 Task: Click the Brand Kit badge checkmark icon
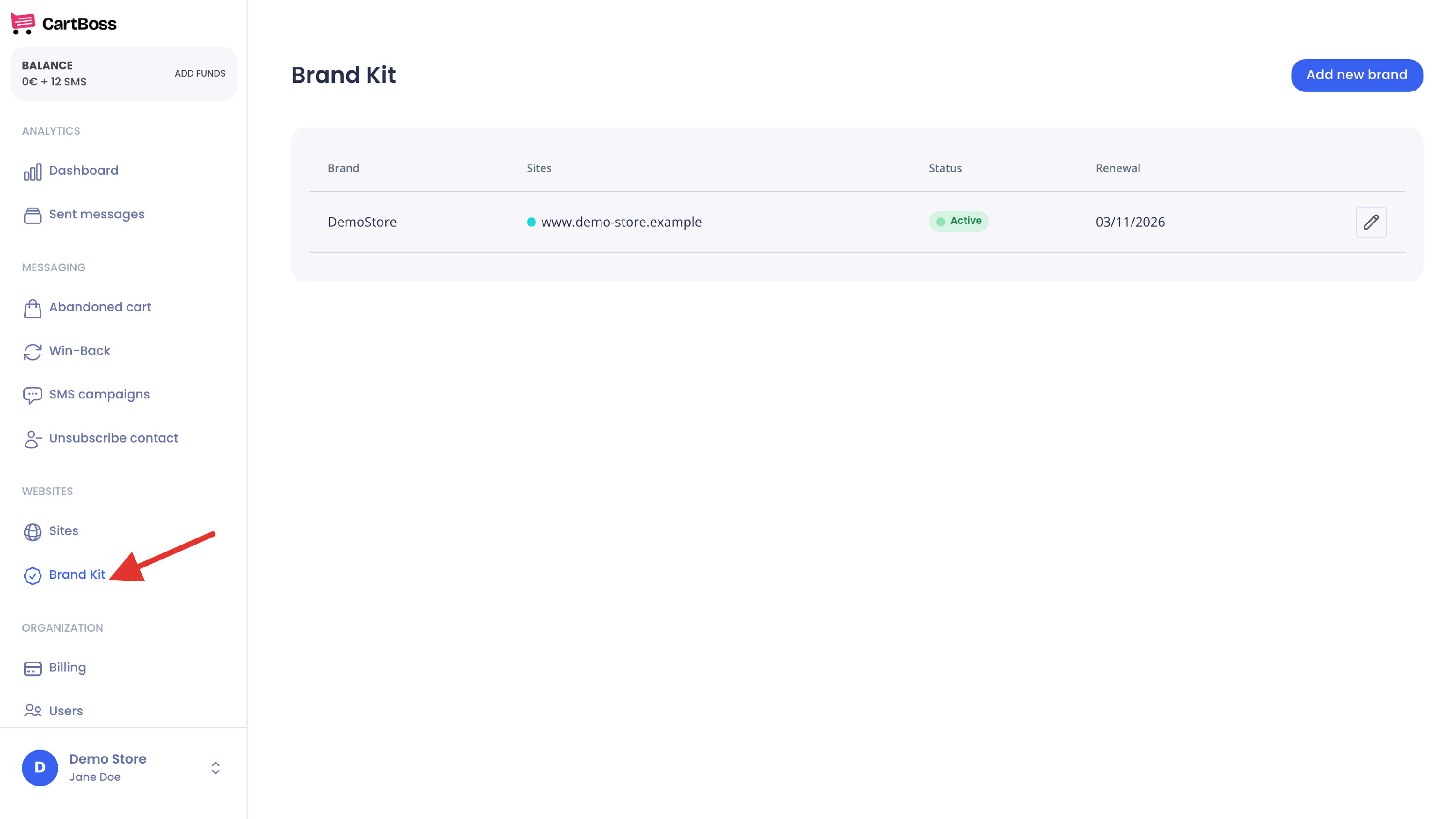32,575
